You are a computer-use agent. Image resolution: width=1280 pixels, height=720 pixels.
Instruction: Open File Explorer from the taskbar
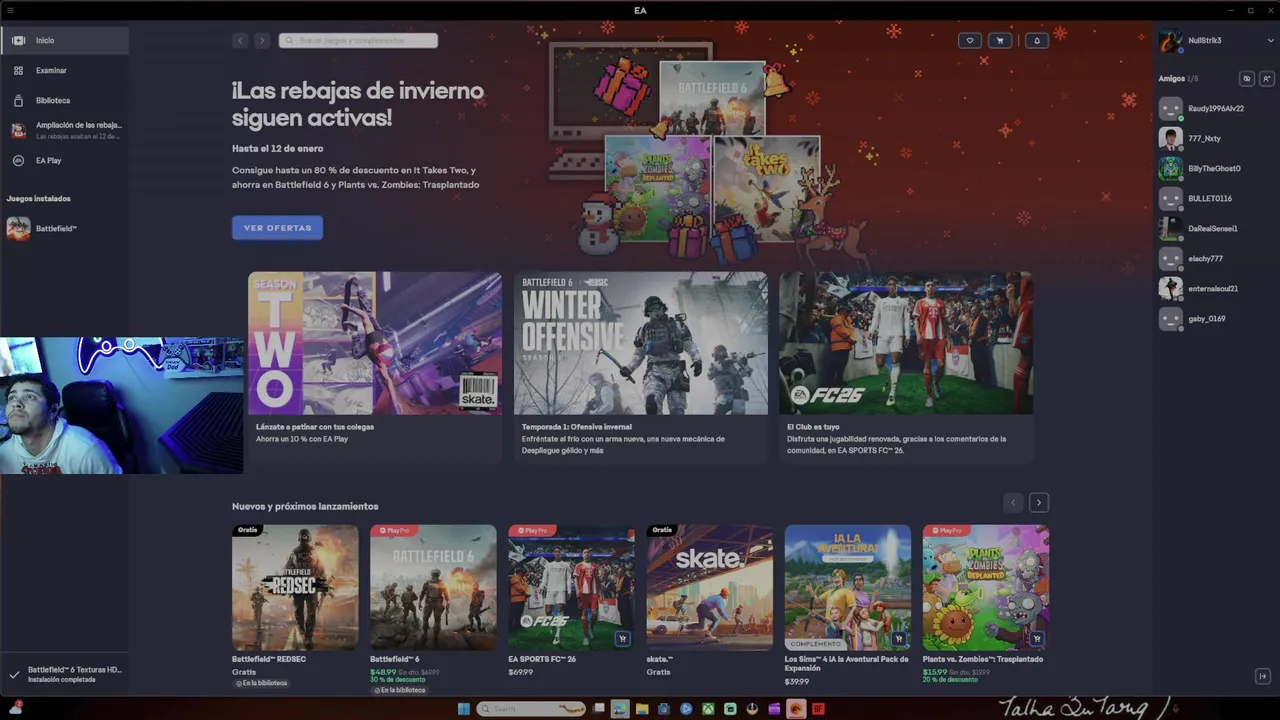coord(642,709)
